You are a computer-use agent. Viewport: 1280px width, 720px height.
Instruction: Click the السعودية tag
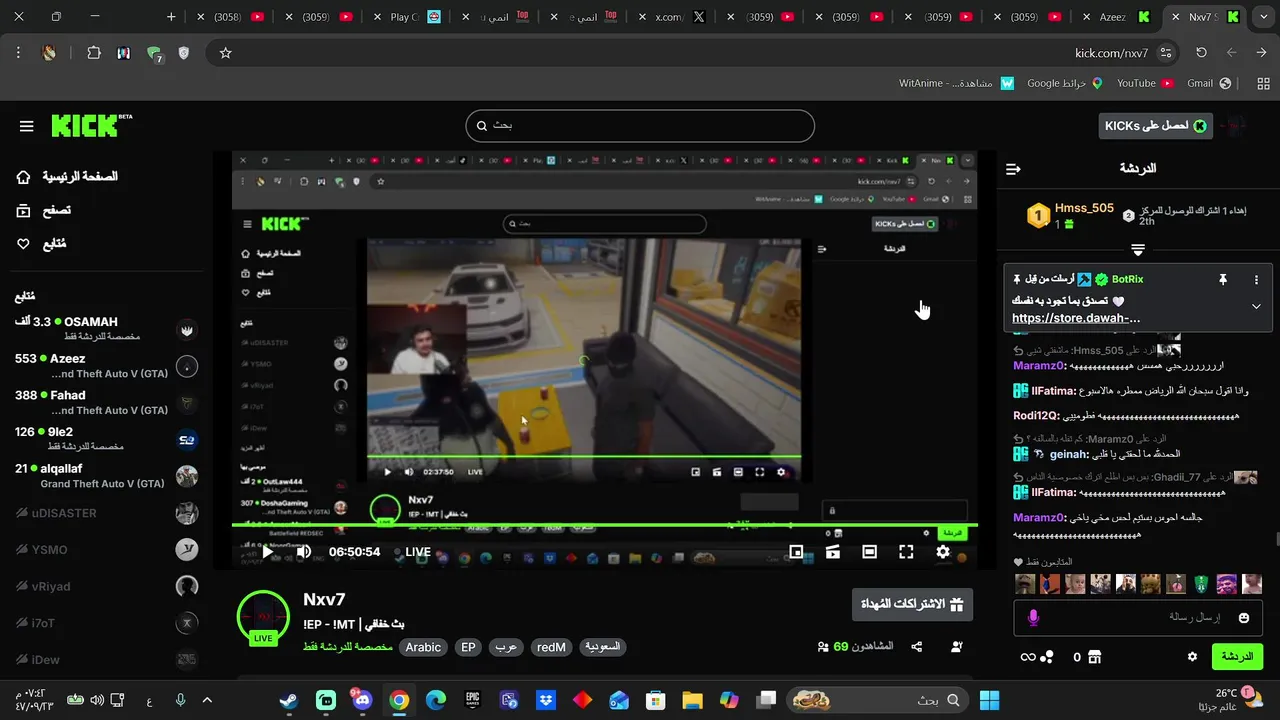[602, 647]
